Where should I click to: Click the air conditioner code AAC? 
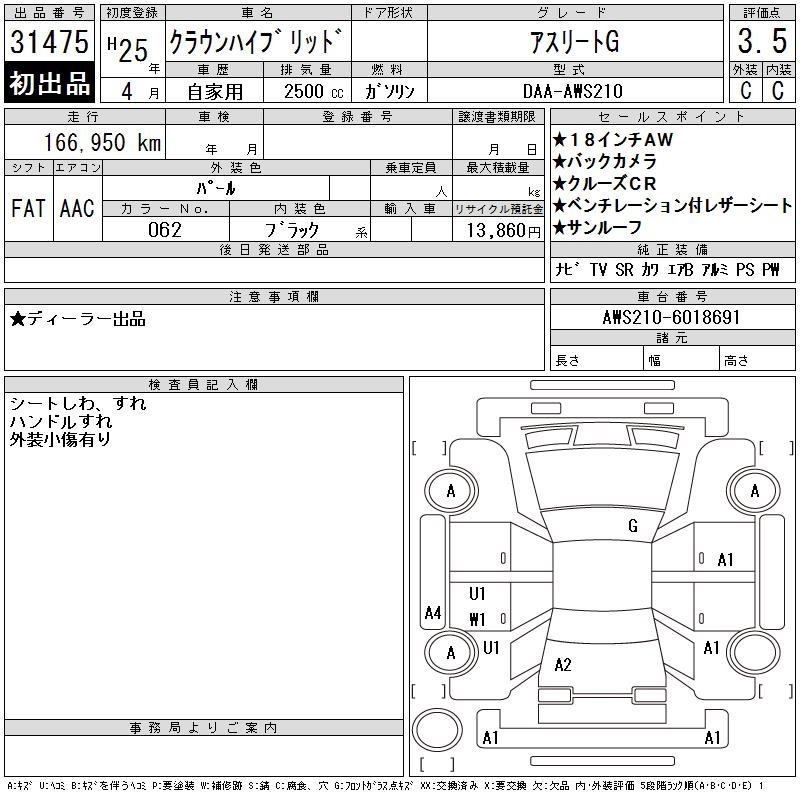(x=77, y=208)
